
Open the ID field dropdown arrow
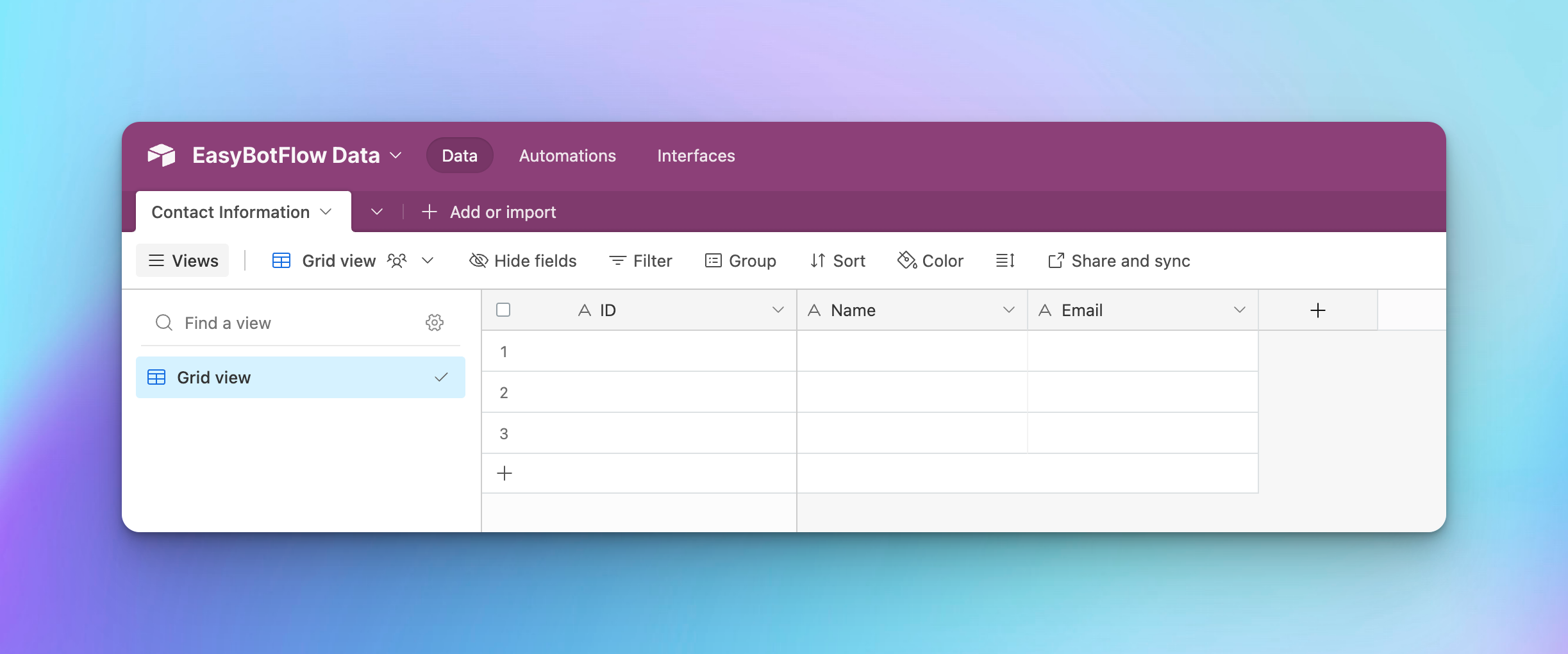(x=778, y=310)
